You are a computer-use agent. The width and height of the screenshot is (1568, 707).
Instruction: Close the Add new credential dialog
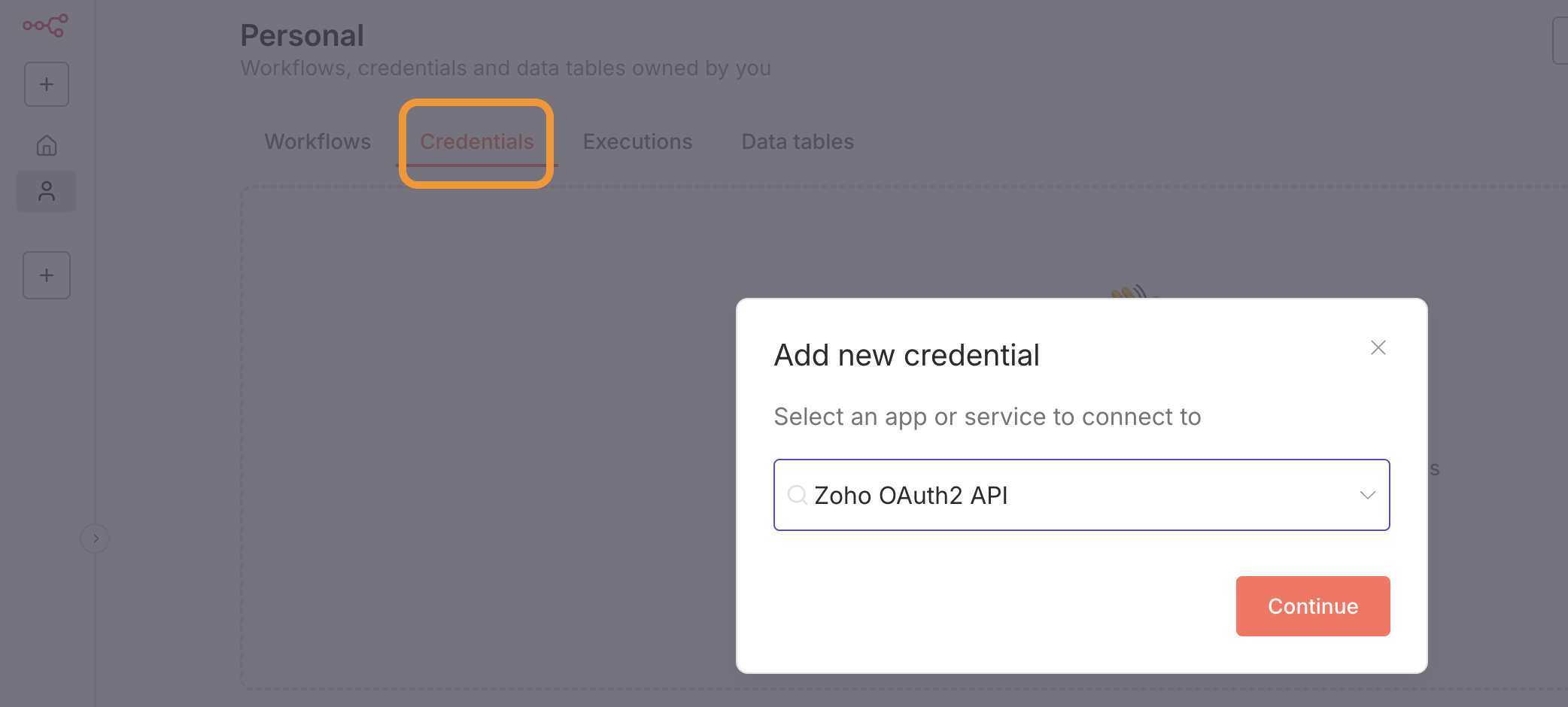(x=1378, y=347)
